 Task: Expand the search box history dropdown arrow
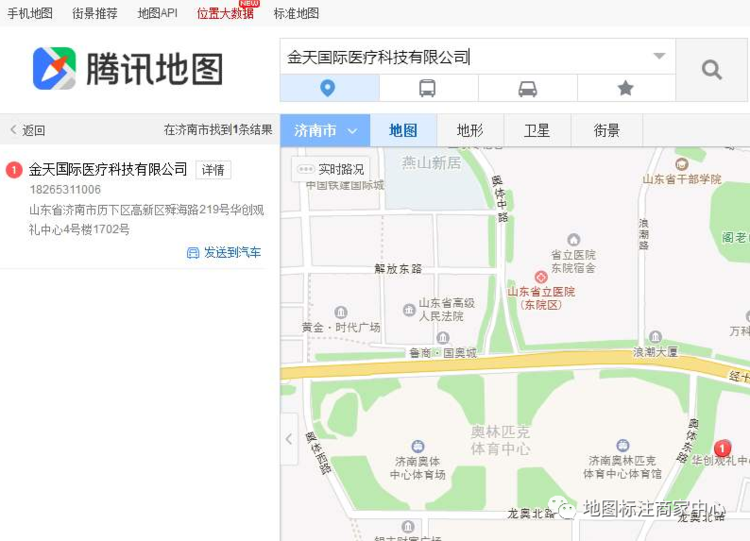tap(660, 56)
